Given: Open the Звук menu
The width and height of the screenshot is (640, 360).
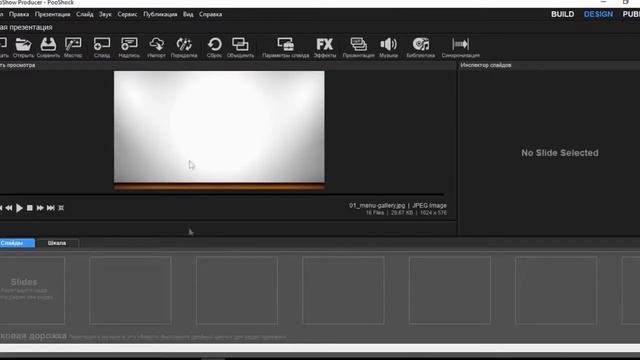Looking at the screenshot, I should [x=105, y=14].
